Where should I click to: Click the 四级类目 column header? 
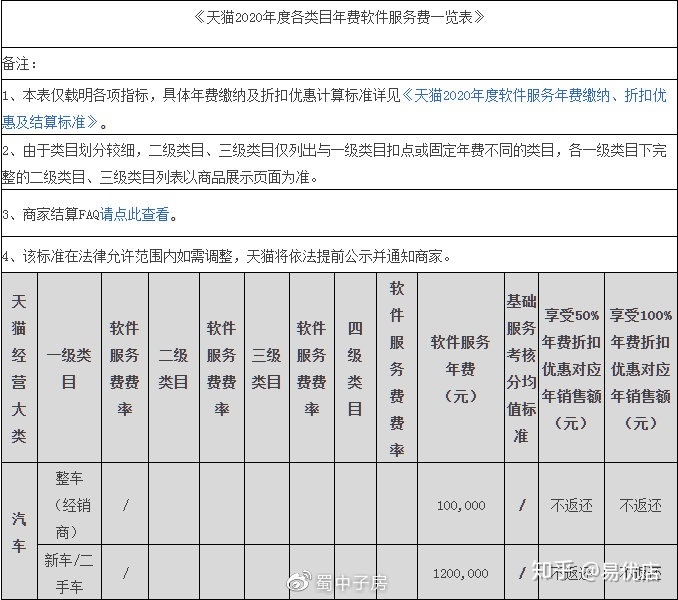[x=355, y=368]
